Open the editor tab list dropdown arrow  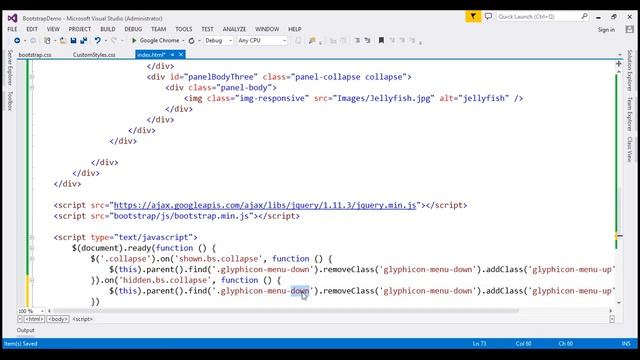click(x=620, y=55)
